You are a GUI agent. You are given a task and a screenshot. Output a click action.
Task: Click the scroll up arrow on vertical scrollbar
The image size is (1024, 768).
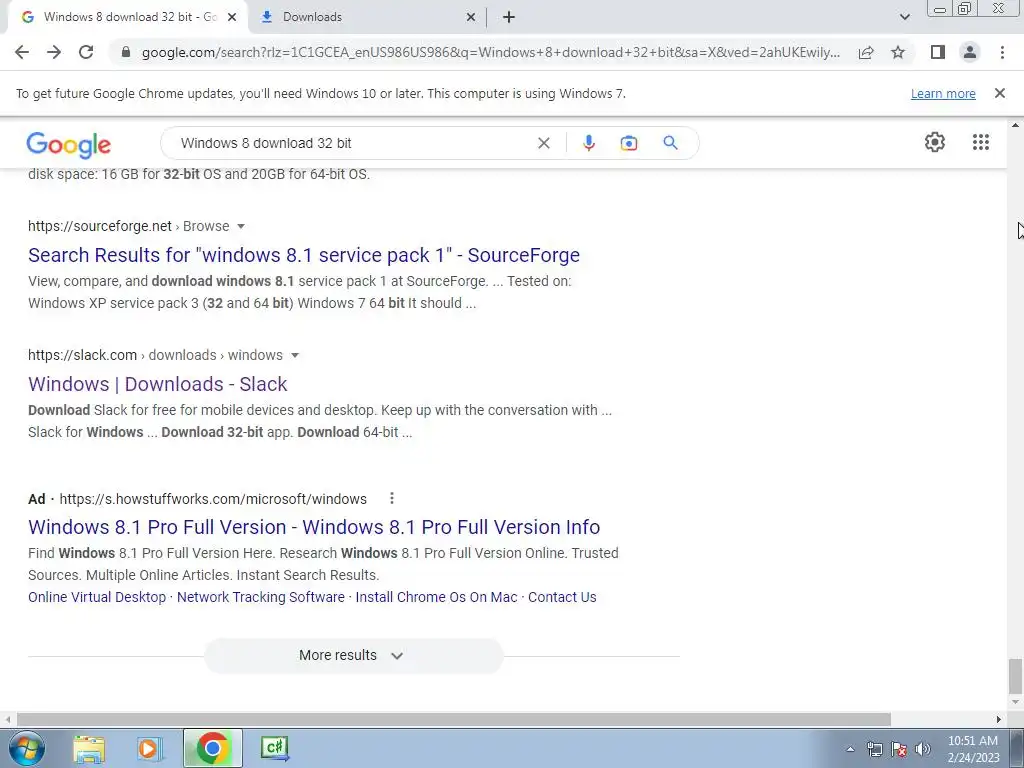pyautogui.click(x=1016, y=125)
